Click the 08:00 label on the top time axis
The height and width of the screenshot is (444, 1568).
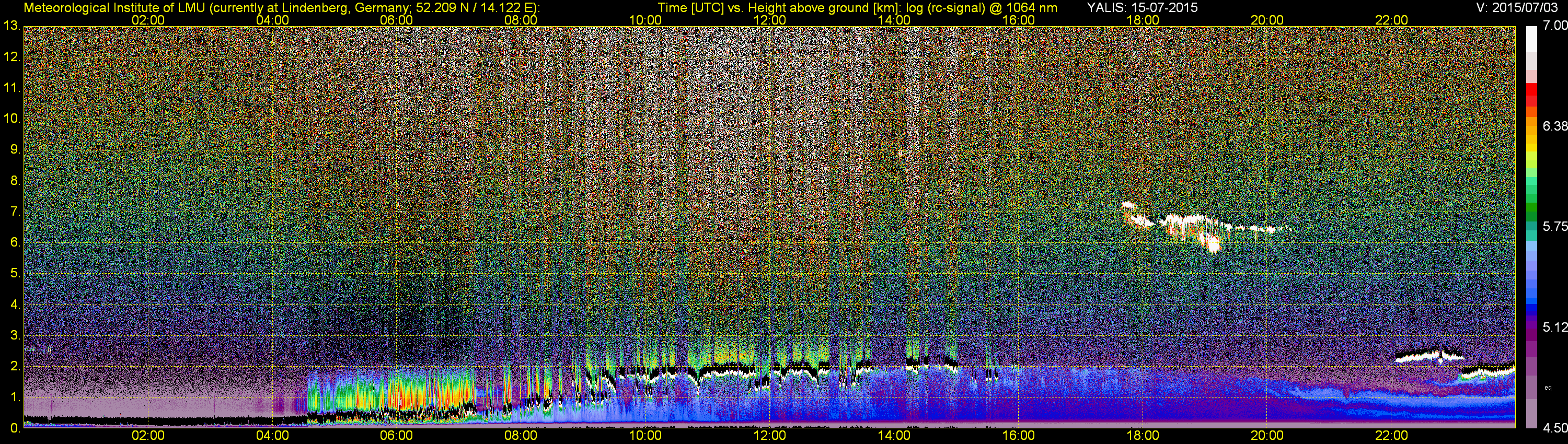coord(521,20)
